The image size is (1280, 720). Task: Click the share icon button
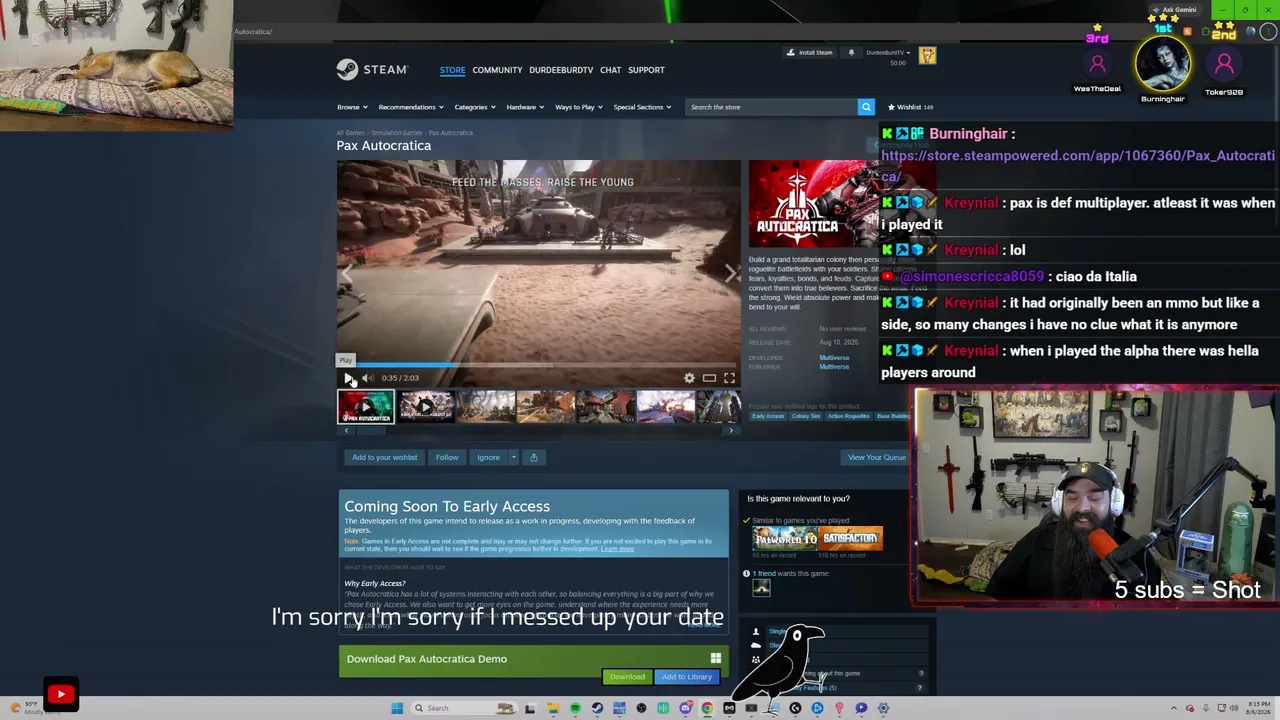[533, 457]
